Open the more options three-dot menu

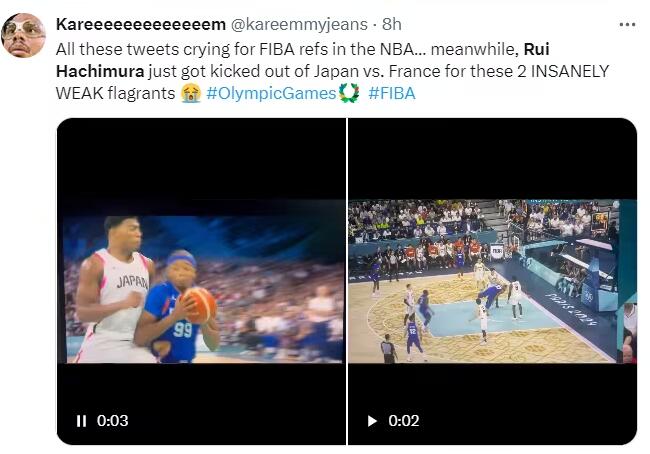(627, 25)
